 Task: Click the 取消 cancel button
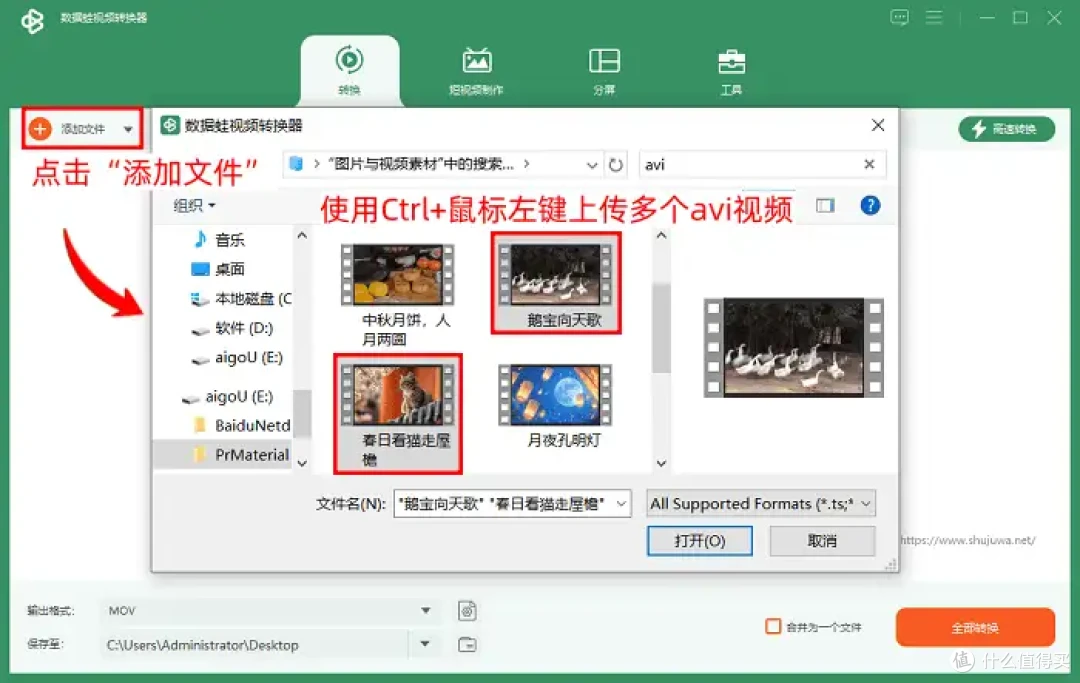[822, 540]
